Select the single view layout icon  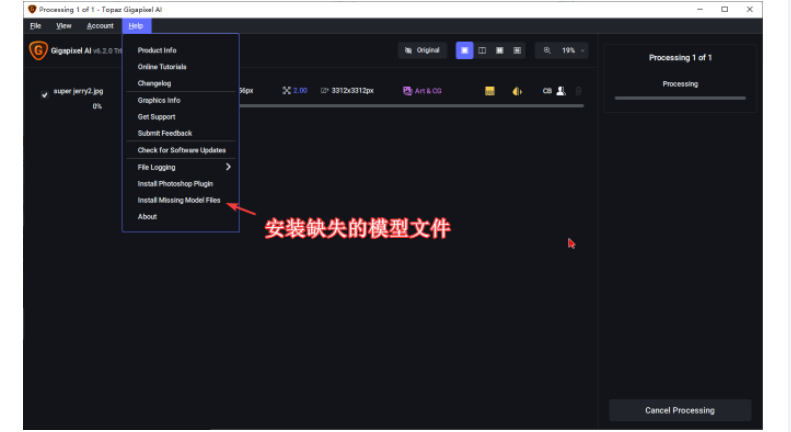[x=465, y=50]
